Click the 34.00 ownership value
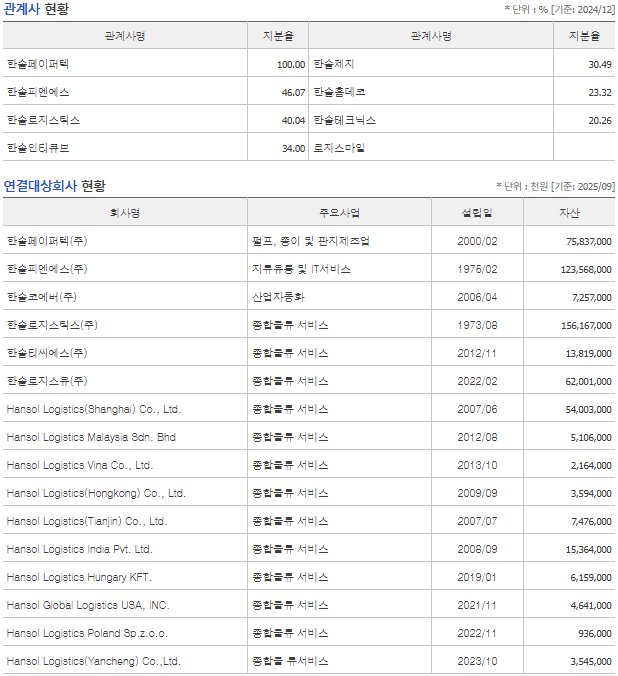 click(x=293, y=149)
